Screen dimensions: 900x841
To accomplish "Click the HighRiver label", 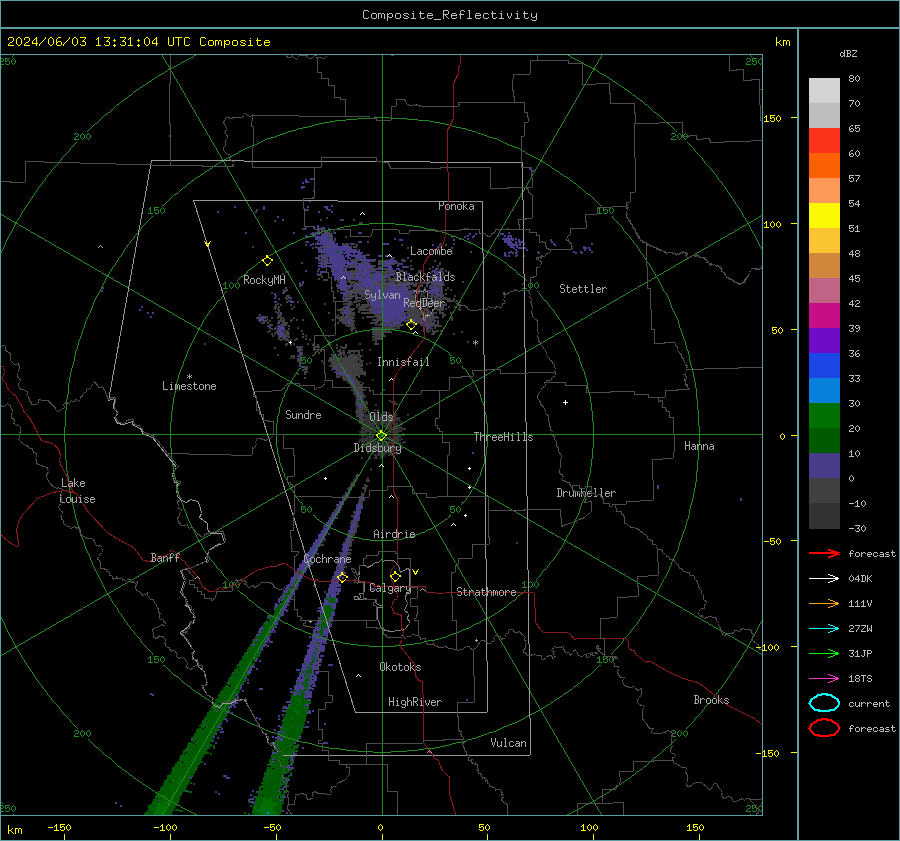I will pyautogui.click(x=415, y=702).
